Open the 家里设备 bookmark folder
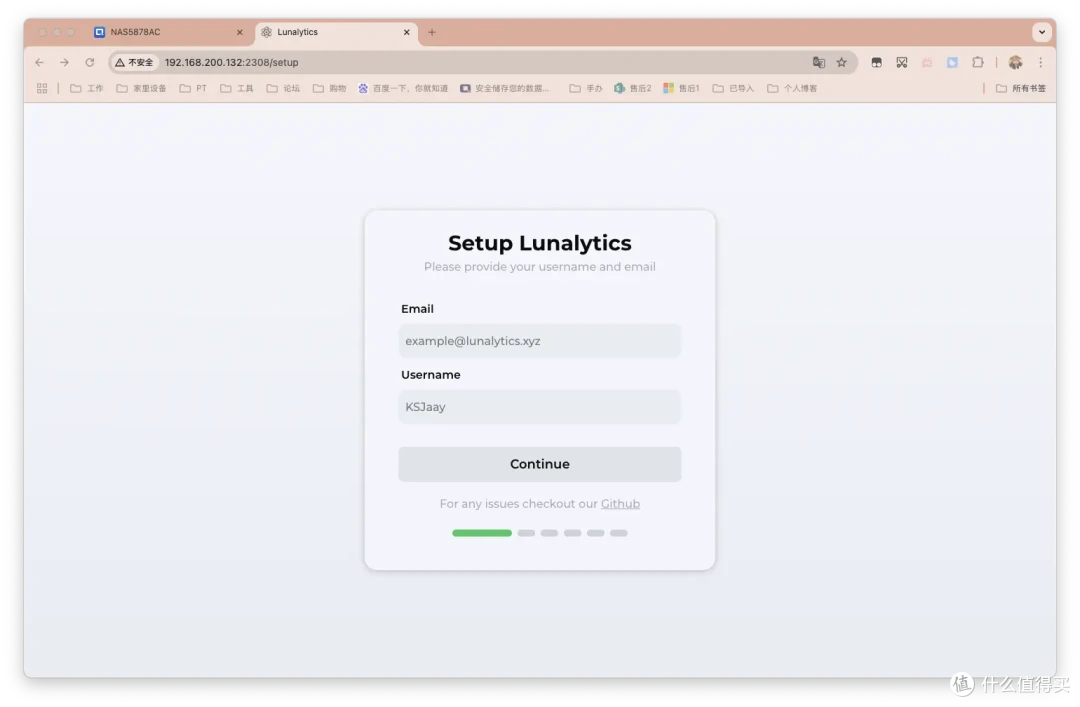This screenshot has width=1080, height=707. [141, 88]
